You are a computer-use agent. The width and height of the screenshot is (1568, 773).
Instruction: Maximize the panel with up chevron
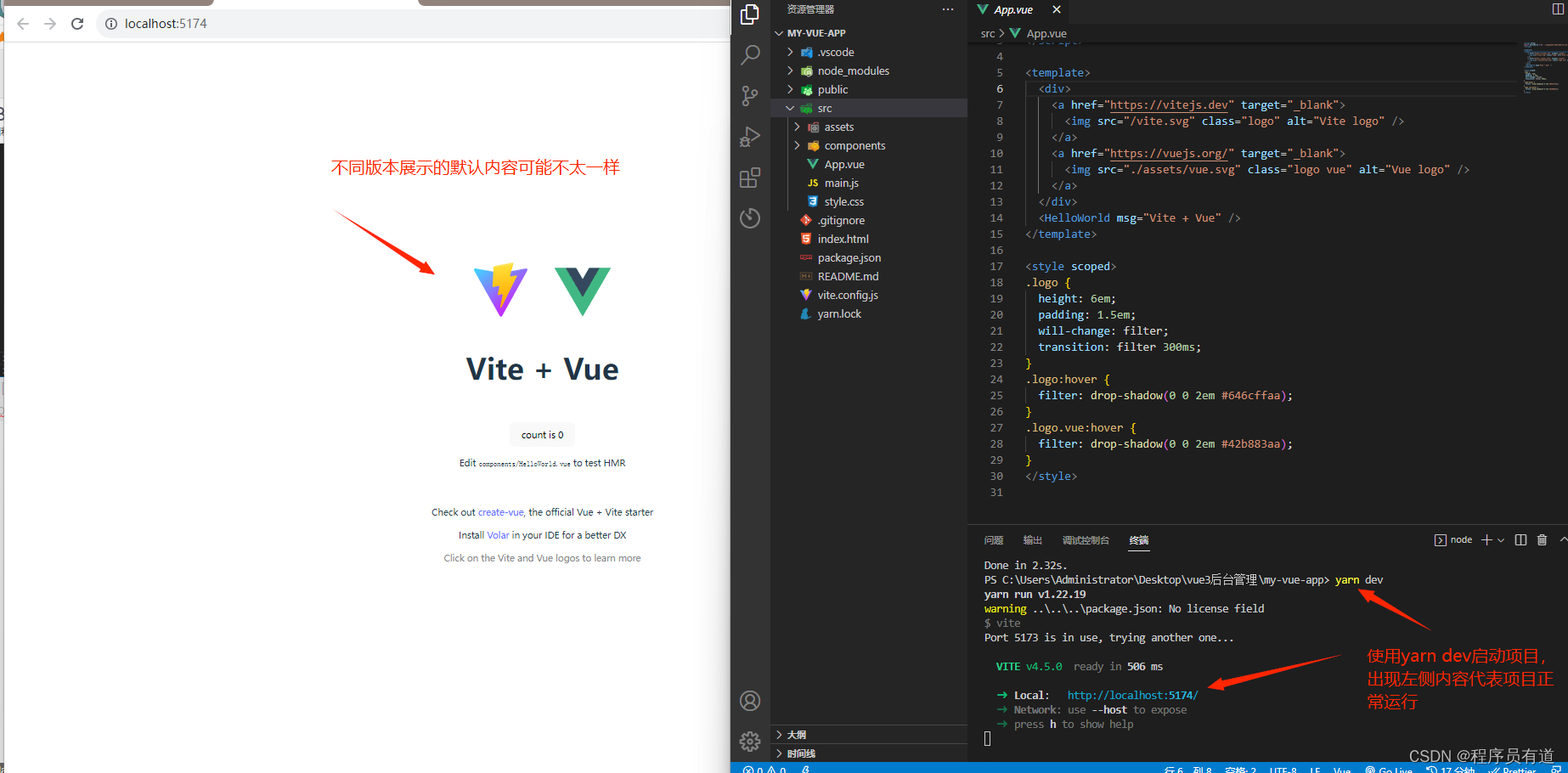click(1563, 540)
